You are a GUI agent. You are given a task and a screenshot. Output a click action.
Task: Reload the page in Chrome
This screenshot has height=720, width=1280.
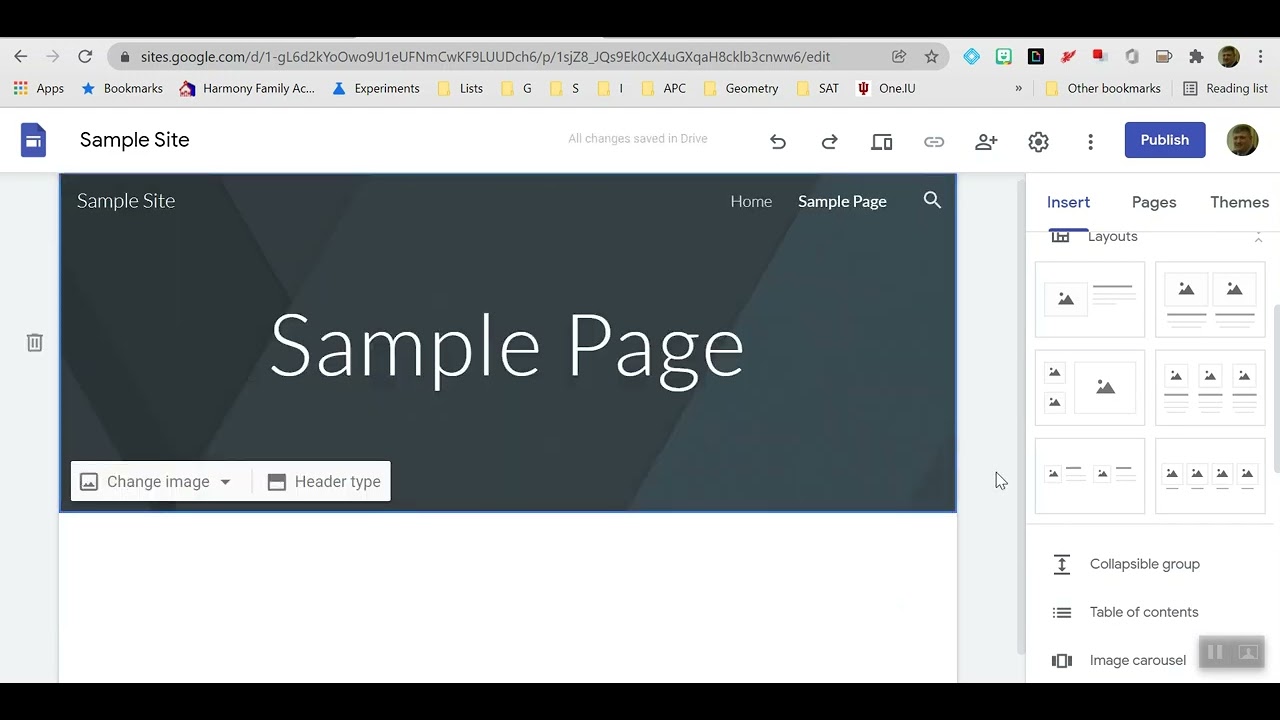tap(85, 57)
